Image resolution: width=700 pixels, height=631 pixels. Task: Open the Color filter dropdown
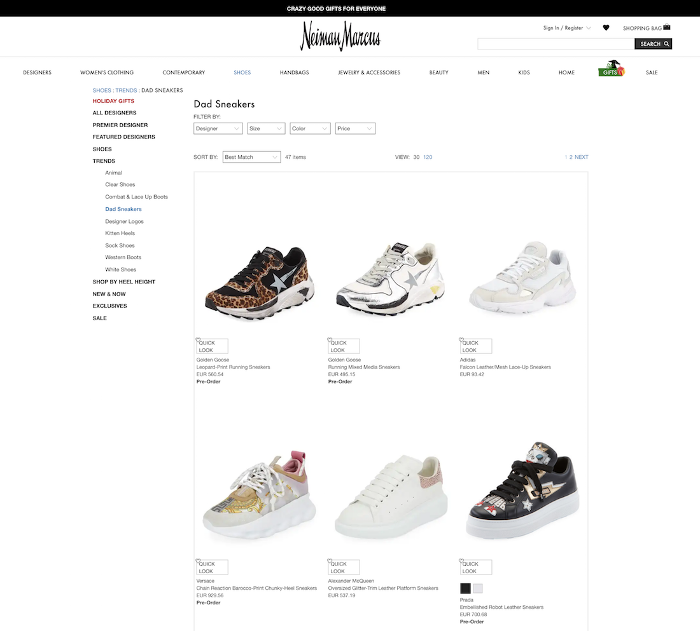[310, 129]
